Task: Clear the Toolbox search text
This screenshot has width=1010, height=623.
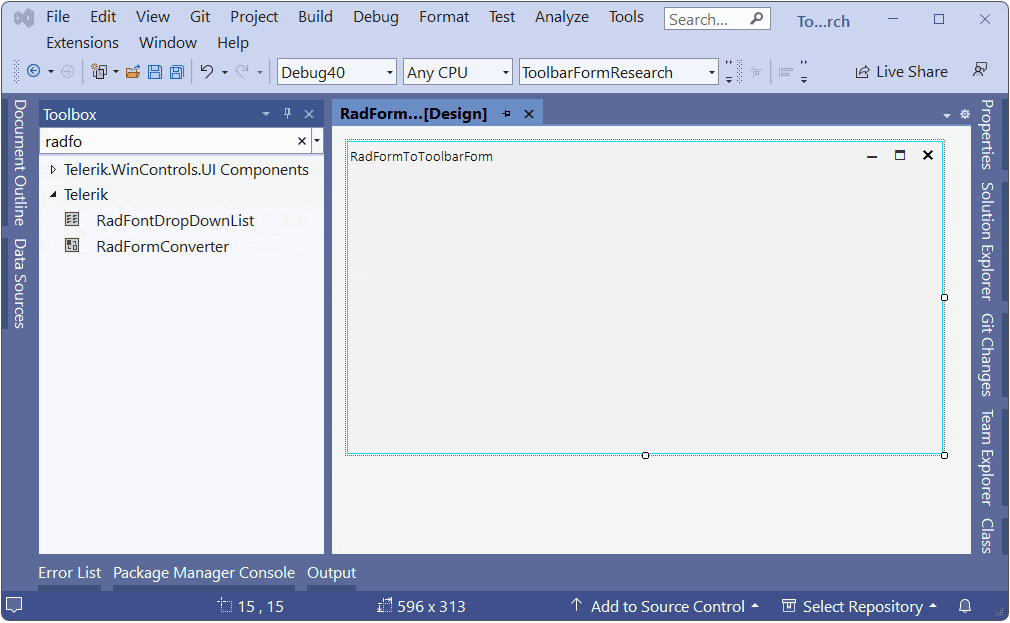Action: click(x=301, y=141)
